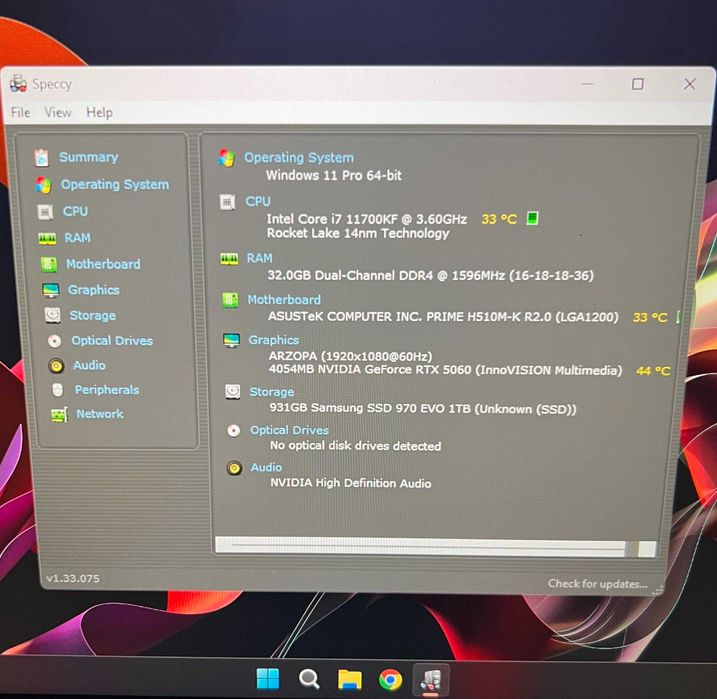Open File Explorer from taskbar
This screenshot has height=699, width=717.
coord(350,679)
